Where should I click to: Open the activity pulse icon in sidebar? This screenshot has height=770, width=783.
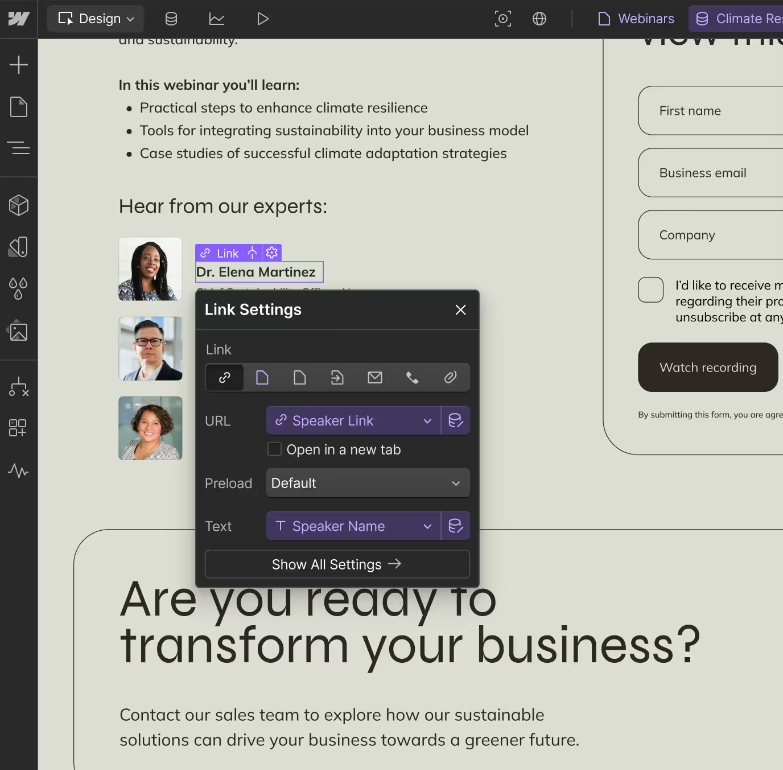point(18,470)
